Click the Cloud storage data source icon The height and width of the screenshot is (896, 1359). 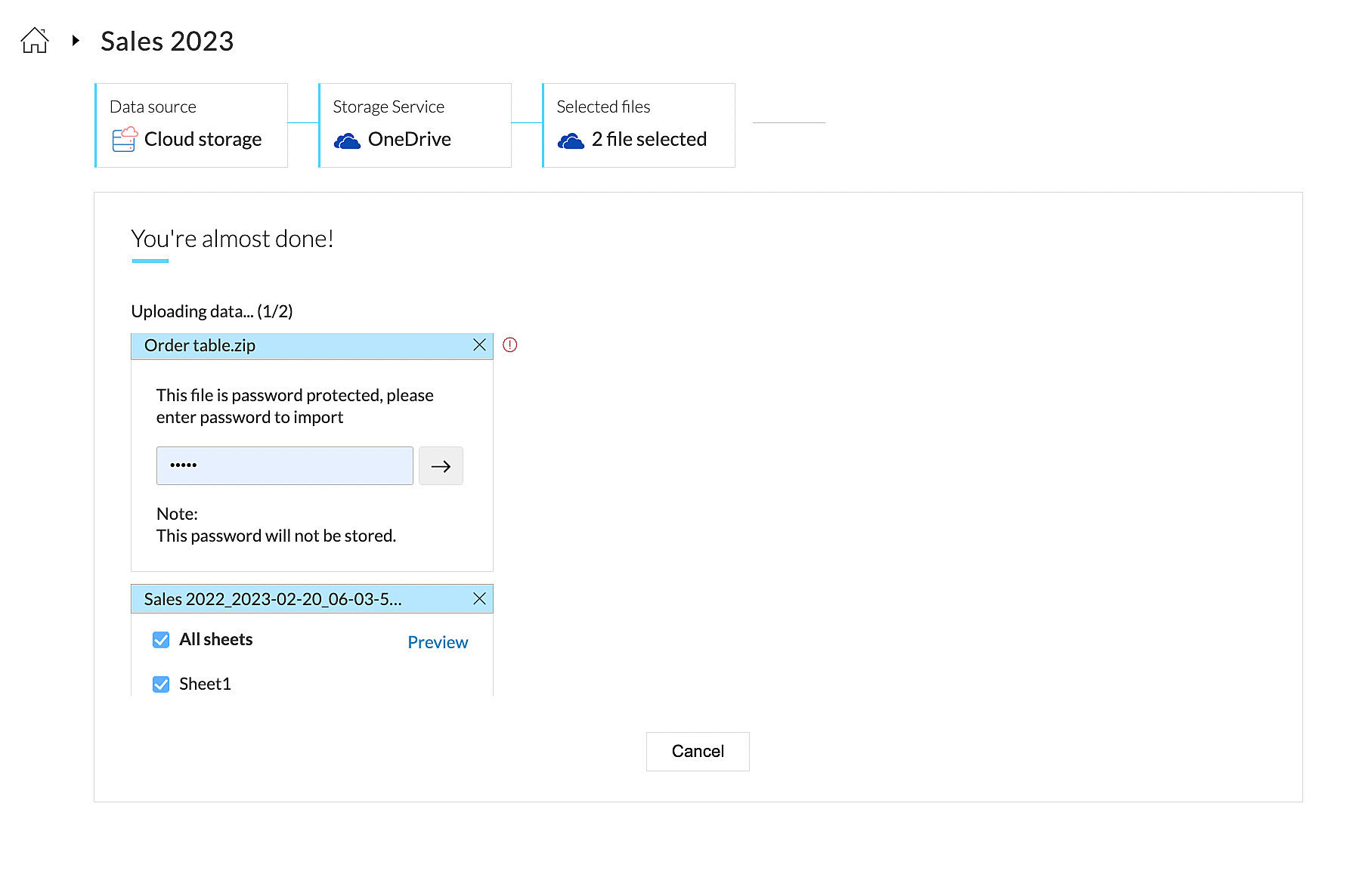pos(124,140)
